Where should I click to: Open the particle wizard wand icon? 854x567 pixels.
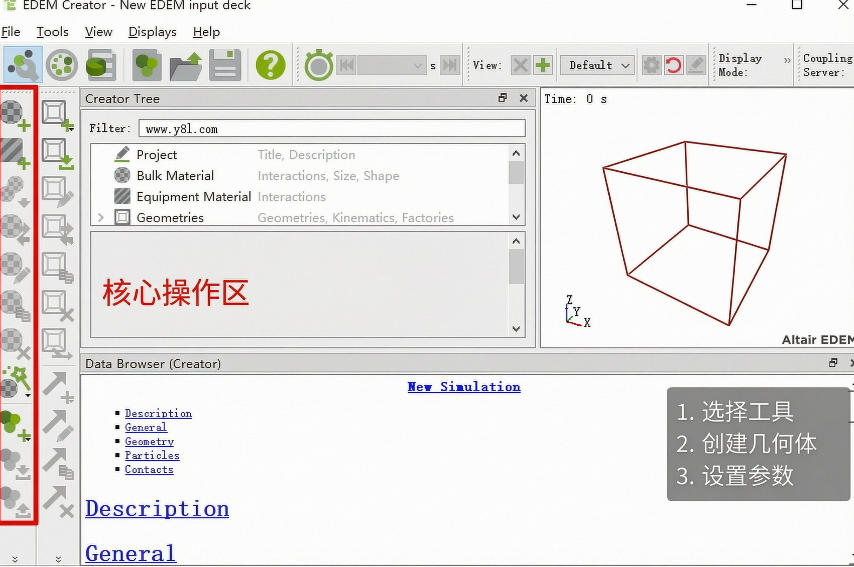15,382
